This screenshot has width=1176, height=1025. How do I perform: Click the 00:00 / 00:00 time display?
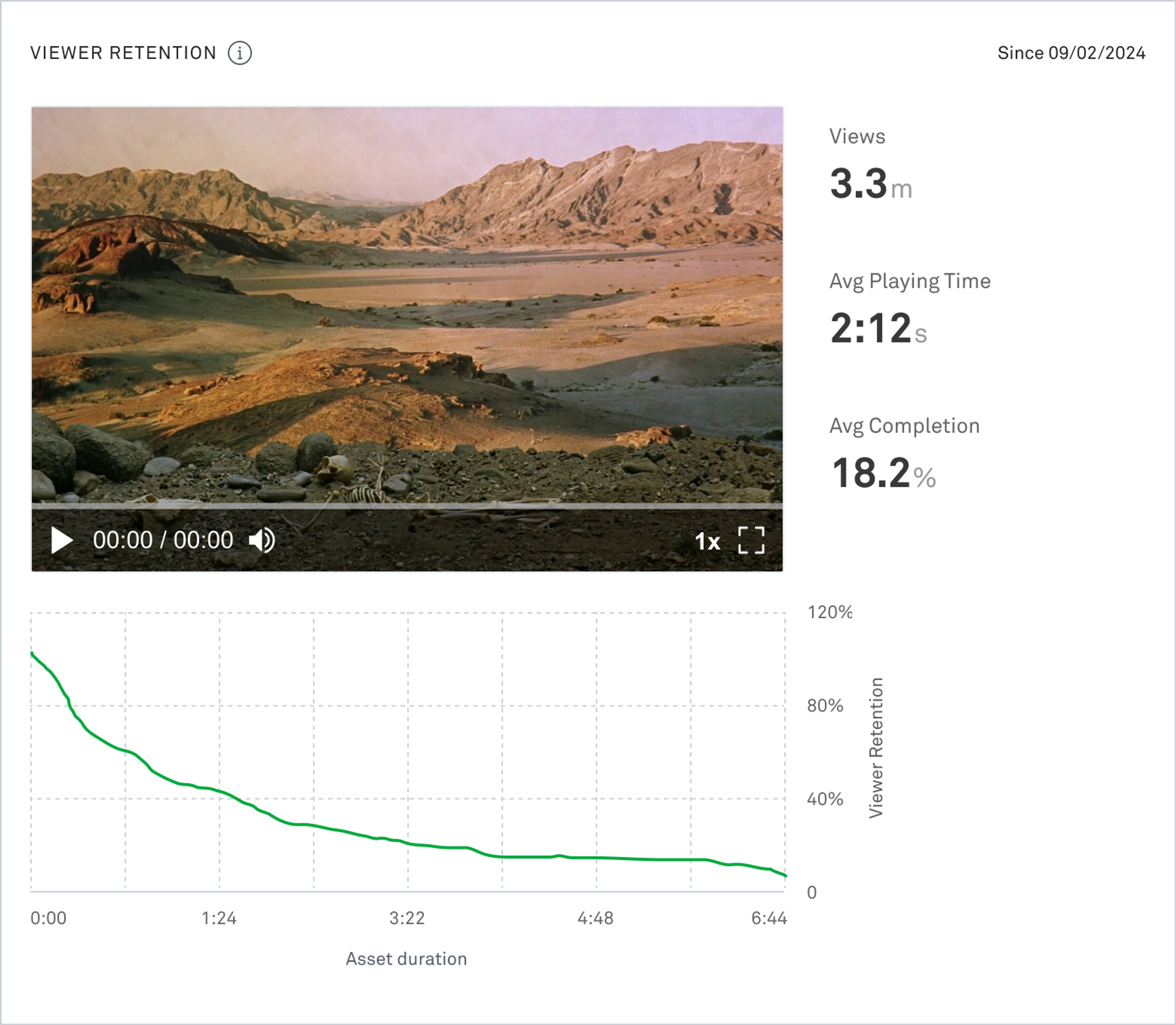click(x=163, y=540)
